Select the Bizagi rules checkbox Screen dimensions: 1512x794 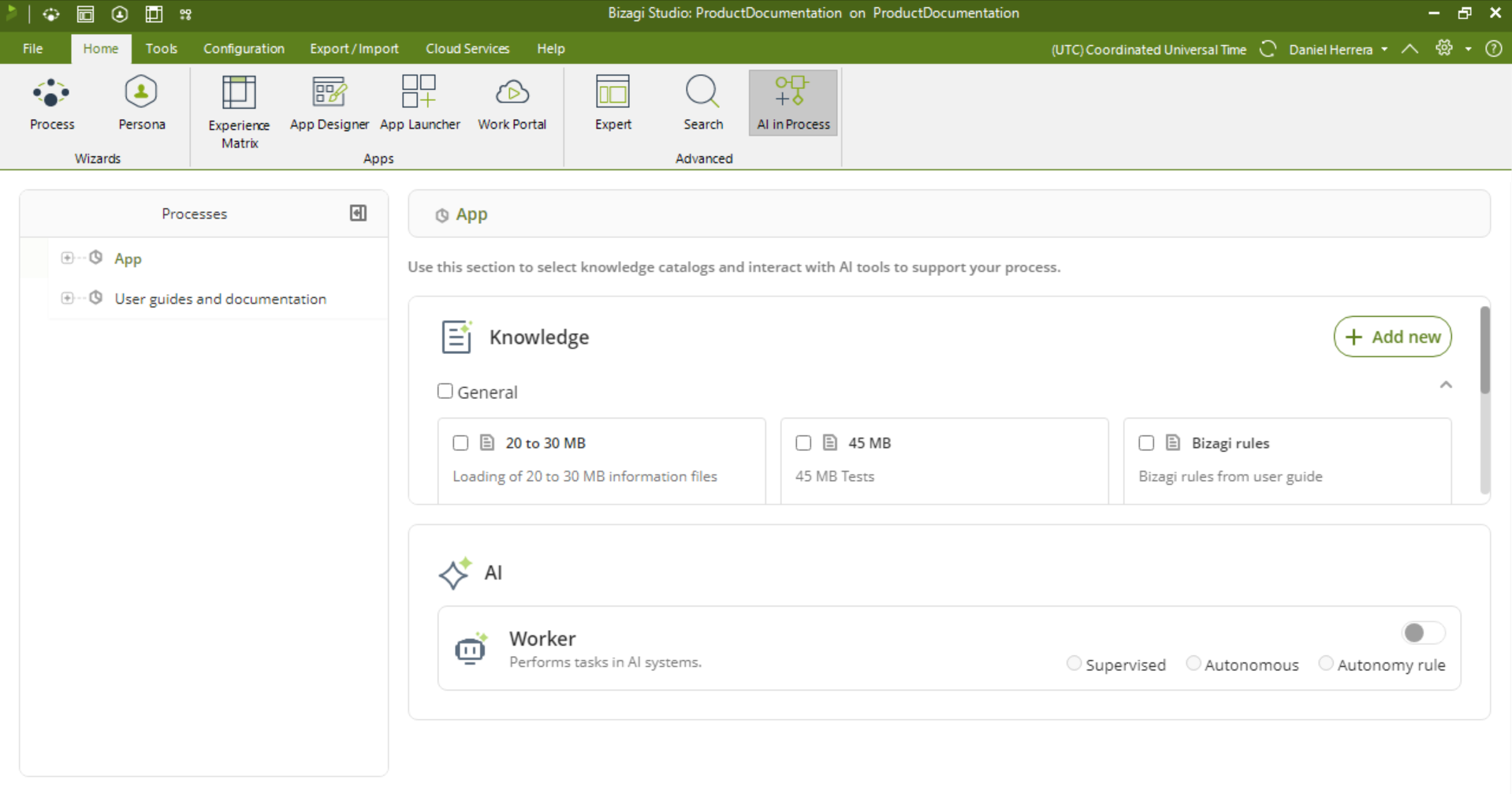pyautogui.click(x=1146, y=443)
